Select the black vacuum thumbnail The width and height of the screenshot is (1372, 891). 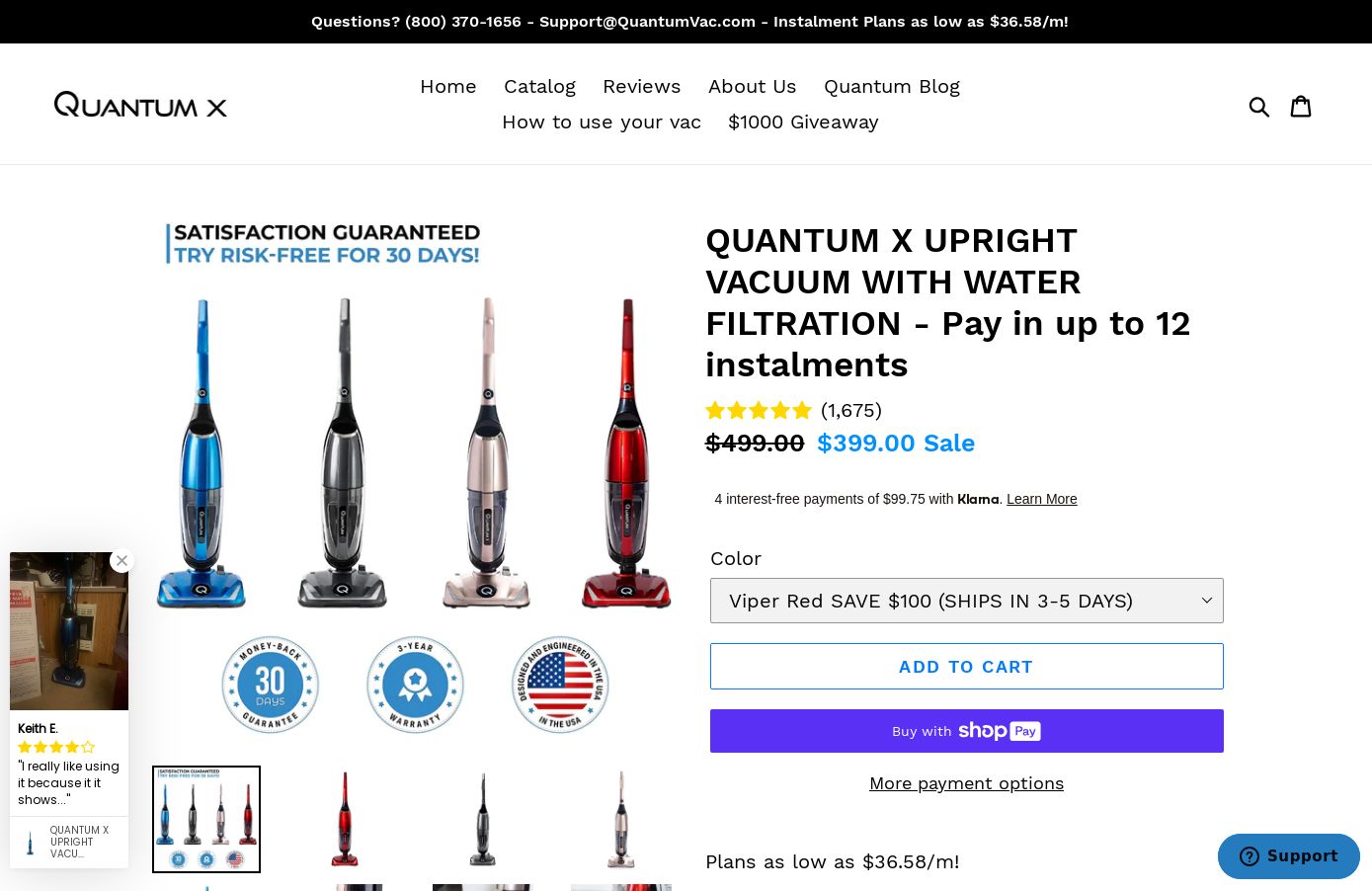pos(483,819)
